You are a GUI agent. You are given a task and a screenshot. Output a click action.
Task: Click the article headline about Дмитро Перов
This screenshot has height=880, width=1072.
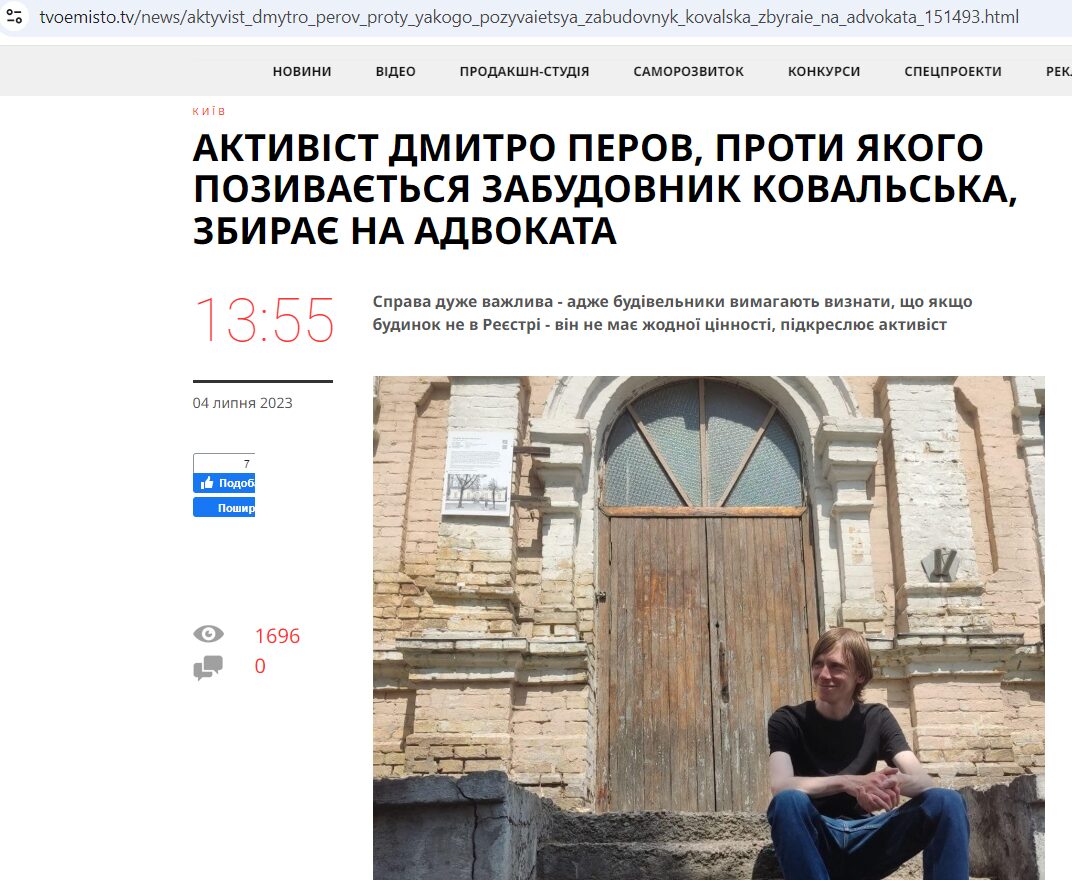[605, 189]
